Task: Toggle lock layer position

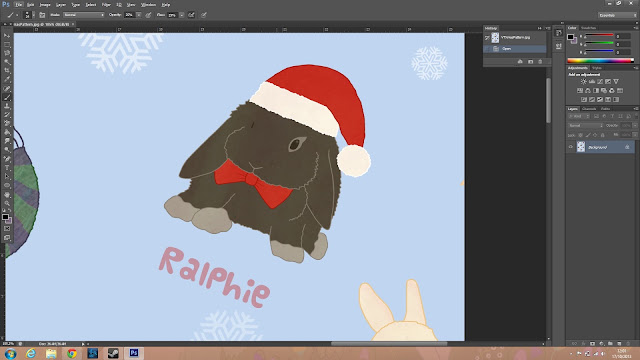Action: [x=595, y=135]
